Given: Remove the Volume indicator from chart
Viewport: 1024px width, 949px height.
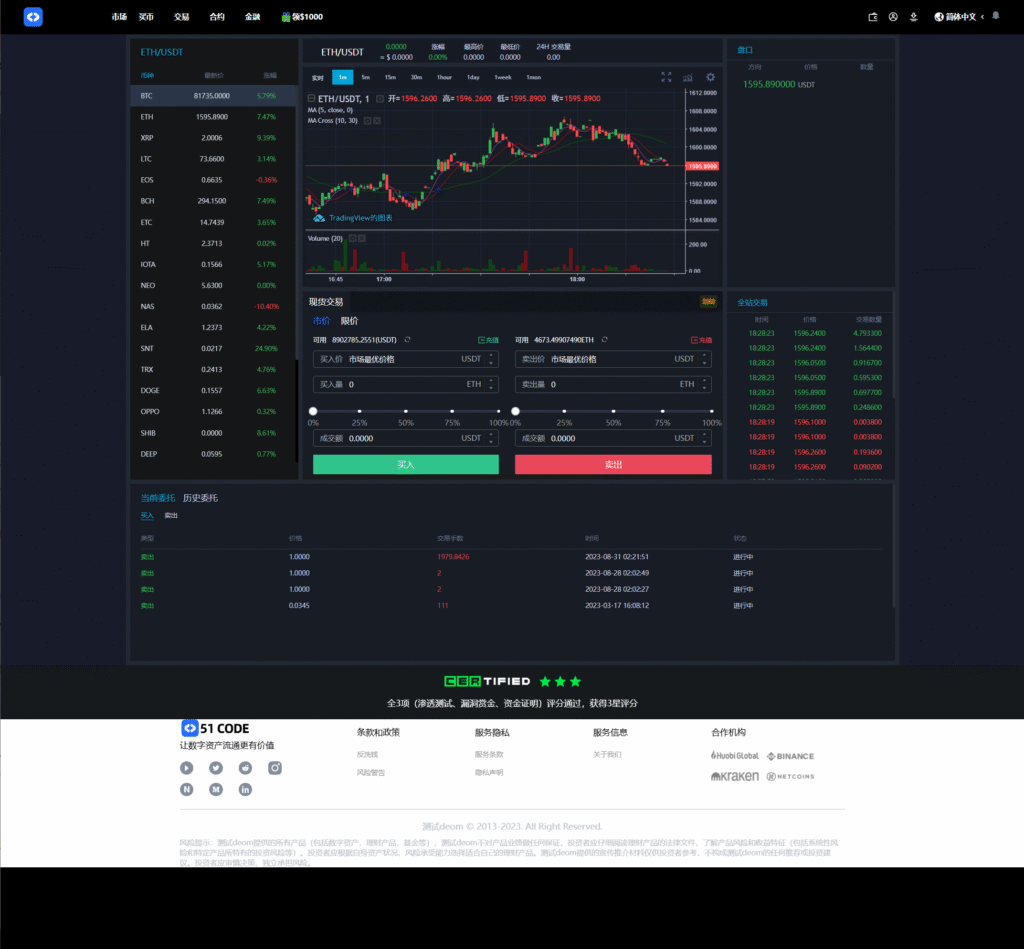Looking at the screenshot, I should click(361, 238).
